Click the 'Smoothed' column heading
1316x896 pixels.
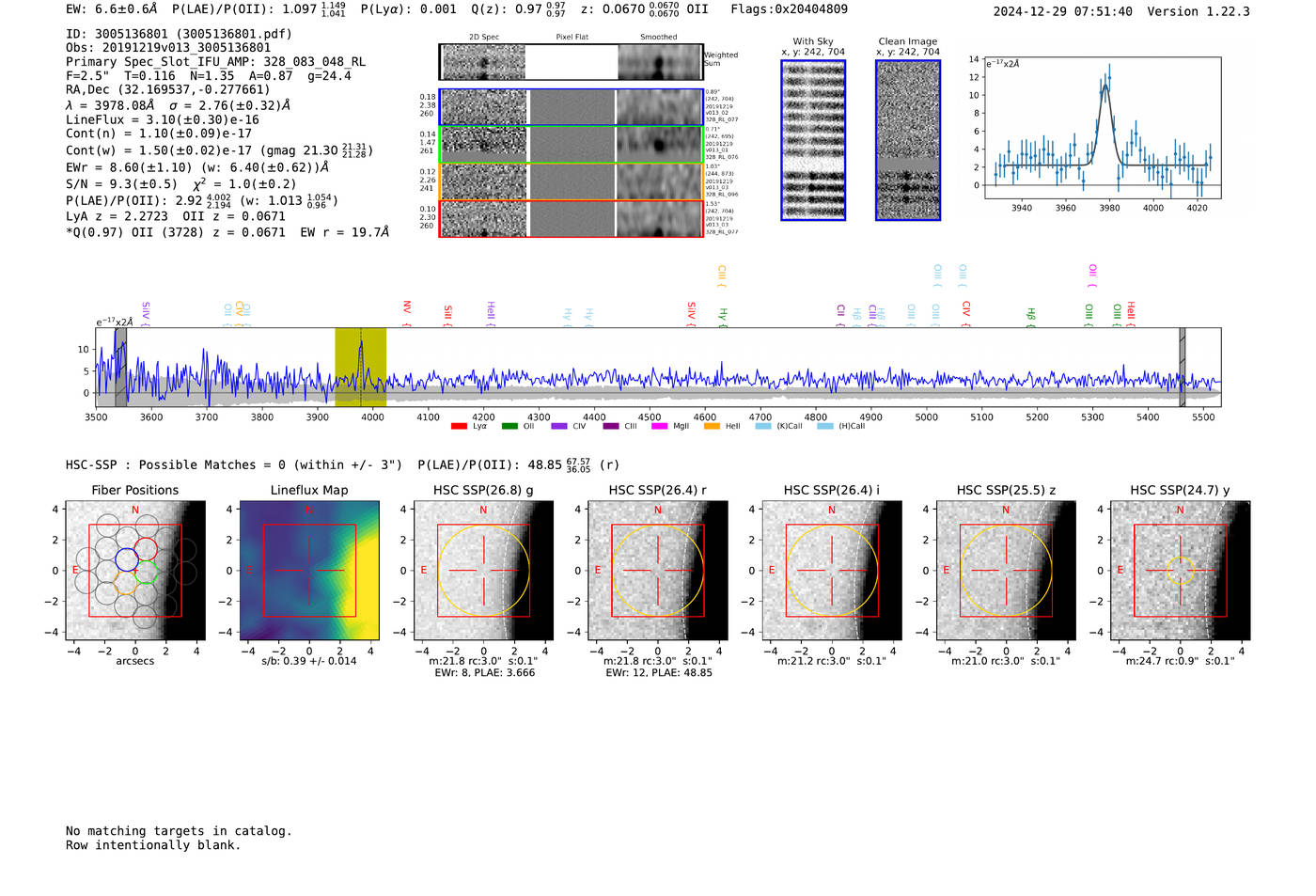pos(659,38)
